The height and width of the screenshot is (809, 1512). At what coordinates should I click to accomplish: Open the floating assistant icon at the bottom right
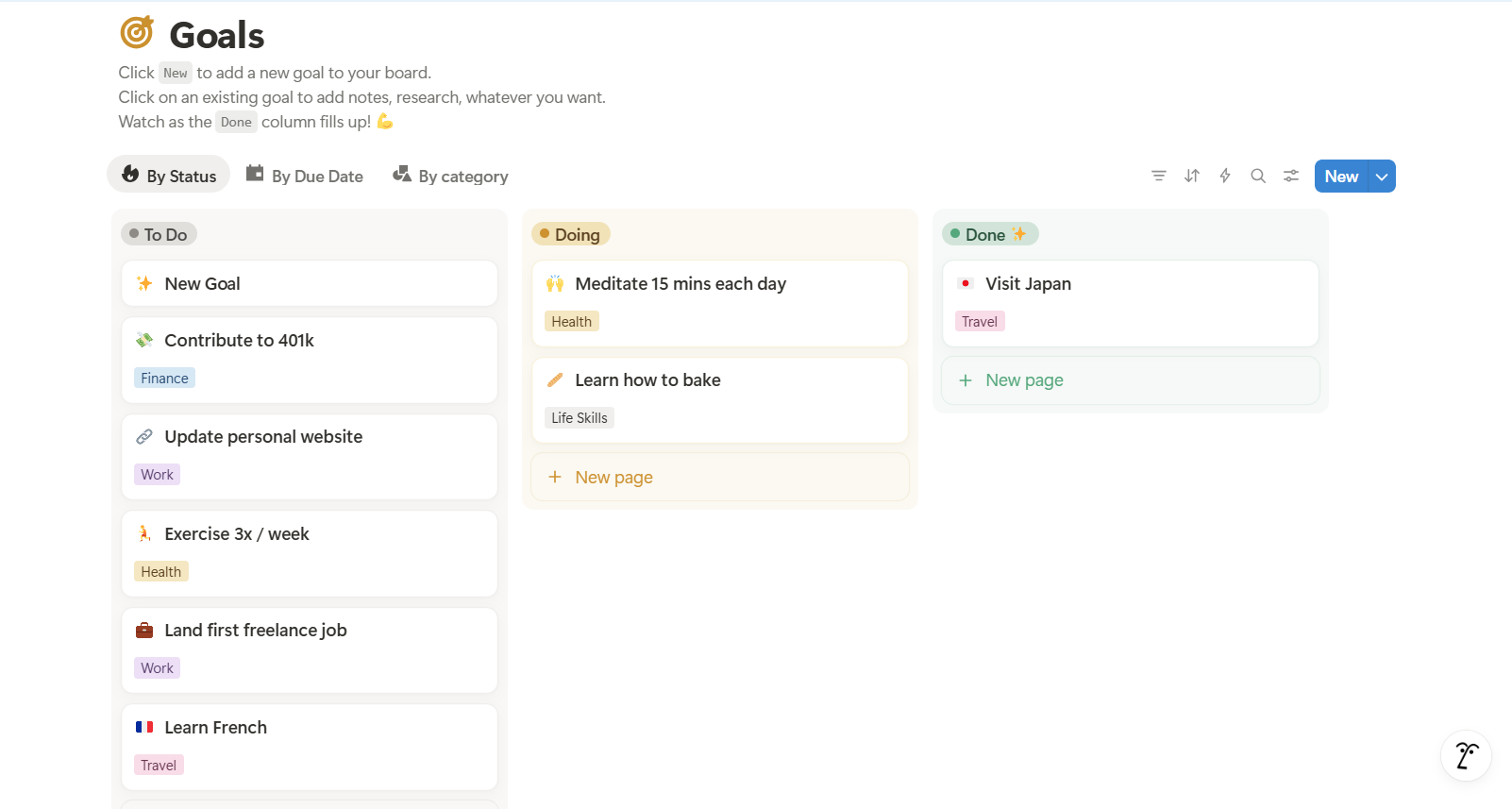[1466, 755]
